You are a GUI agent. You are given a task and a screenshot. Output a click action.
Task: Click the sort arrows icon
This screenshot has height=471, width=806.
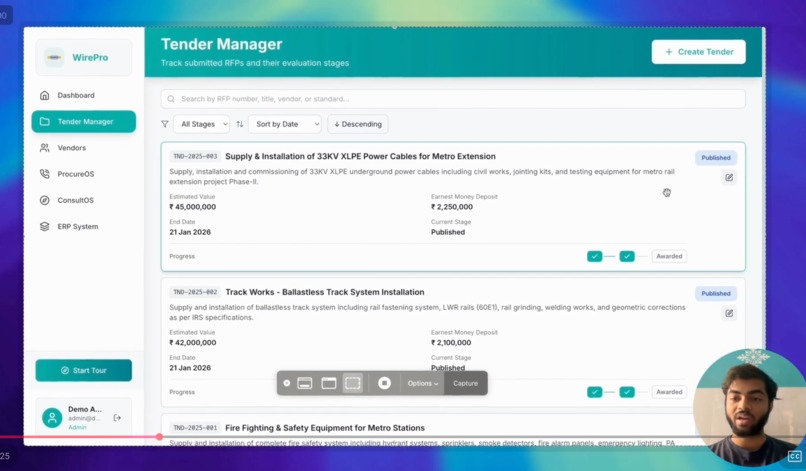(240, 124)
